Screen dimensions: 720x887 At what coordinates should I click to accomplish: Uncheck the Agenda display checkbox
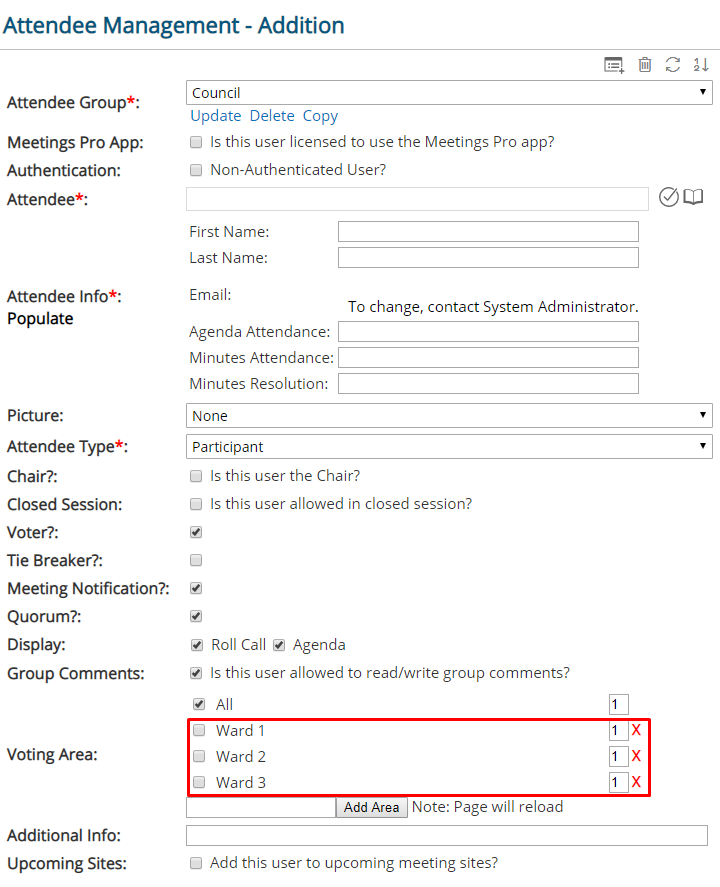click(x=279, y=645)
